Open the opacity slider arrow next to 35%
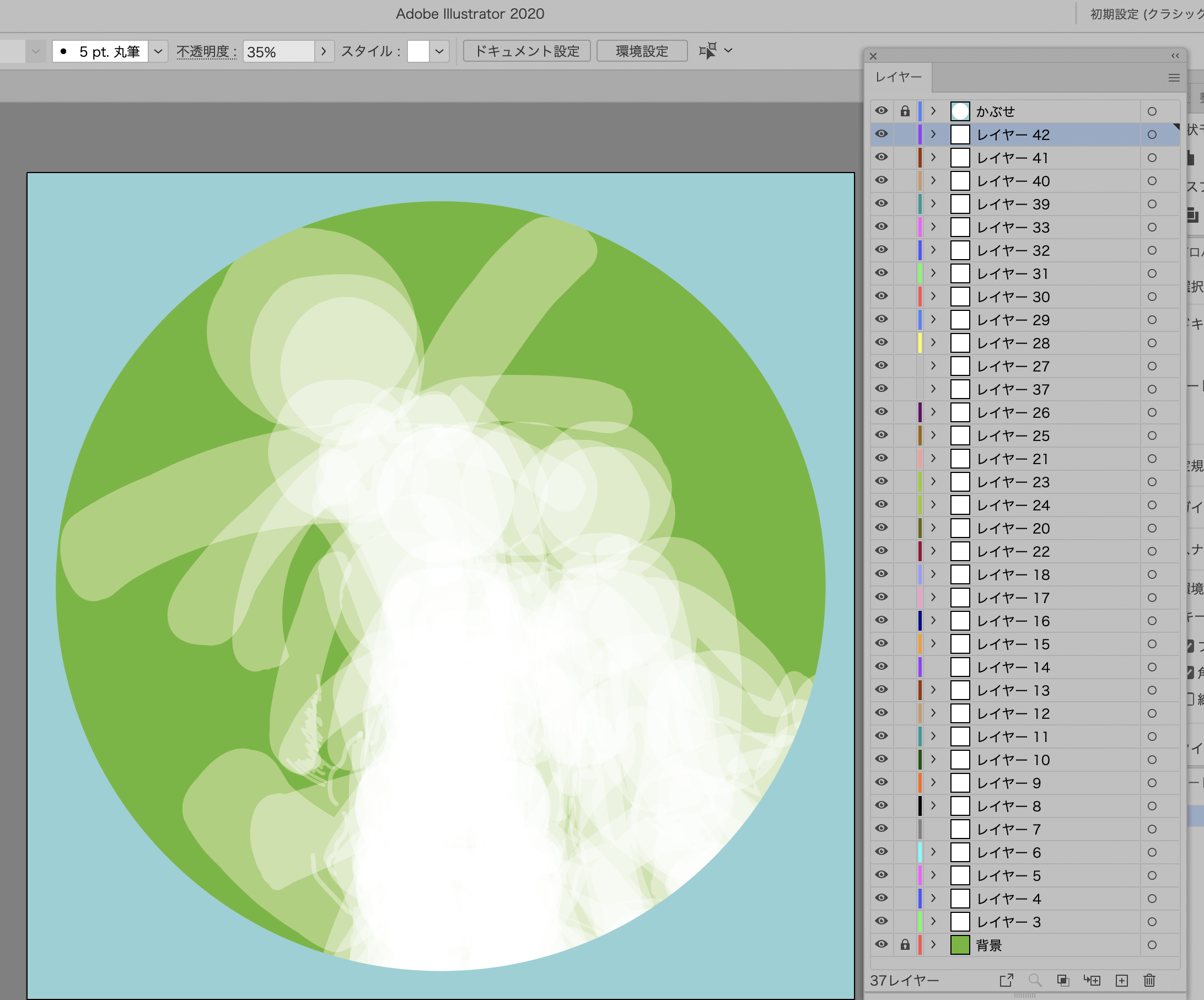This screenshot has height=1000, width=1204. point(324,51)
